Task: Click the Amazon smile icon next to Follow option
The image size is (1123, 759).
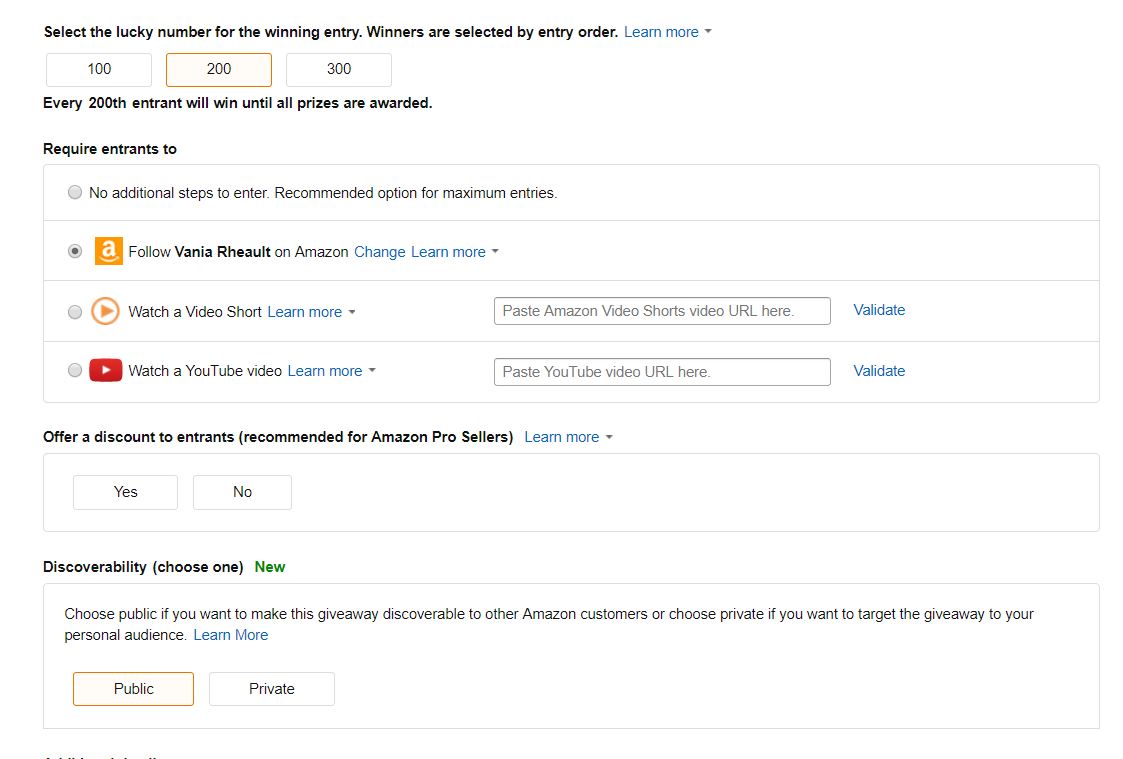Action: pyautogui.click(x=108, y=251)
